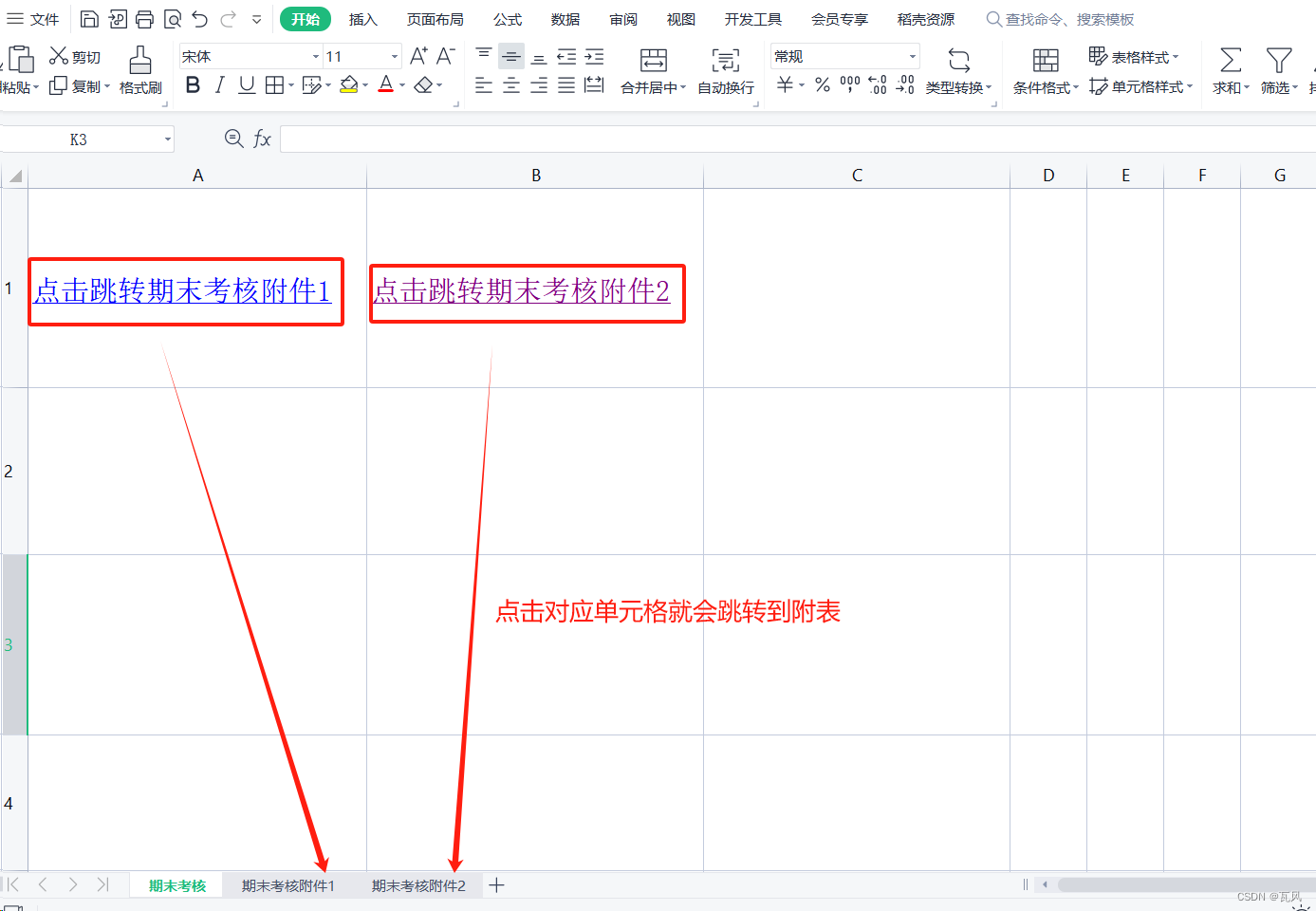This screenshot has width=1316, height=911.
Task: Click the 剪切 (Cut) scissors icon
Action: coord(59,56)
